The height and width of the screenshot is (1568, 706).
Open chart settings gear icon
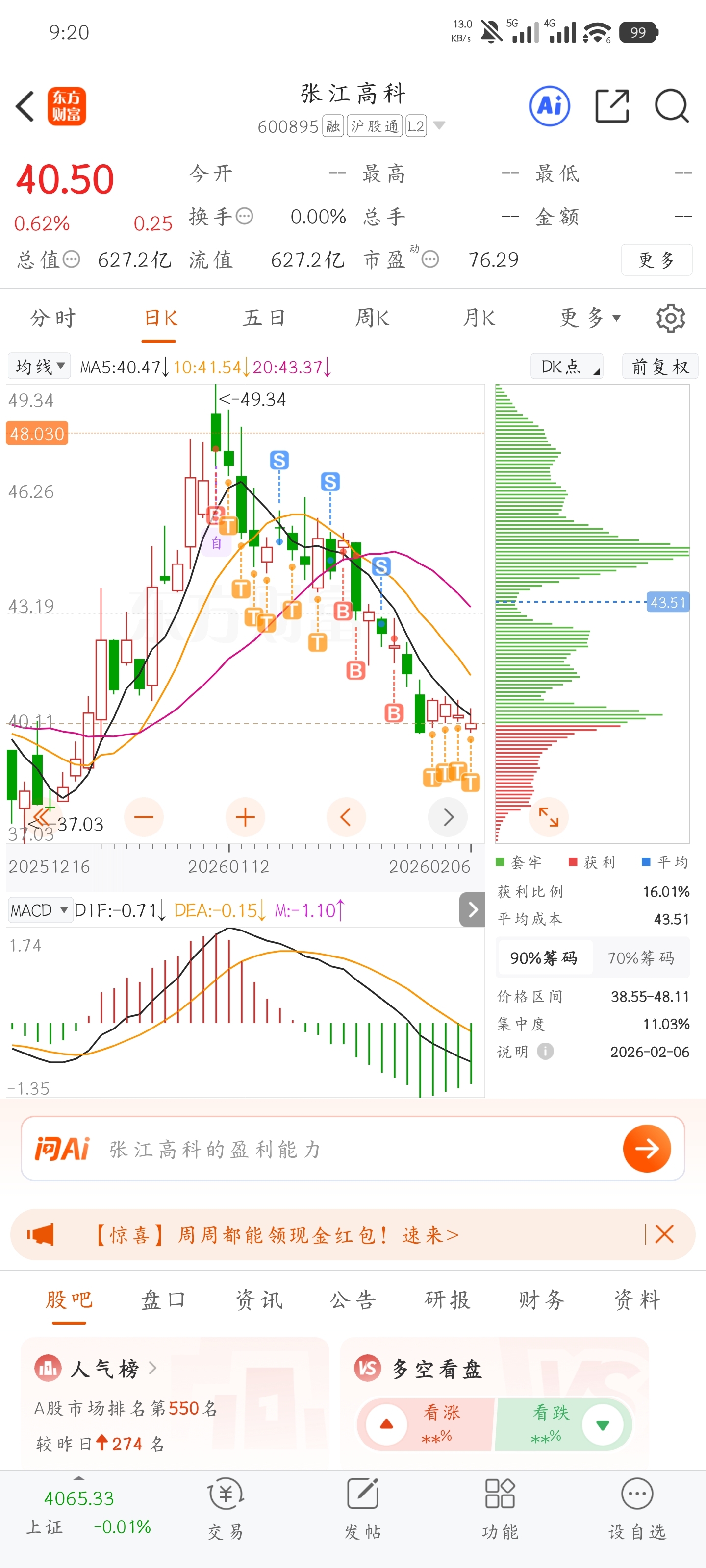(671, 318)
